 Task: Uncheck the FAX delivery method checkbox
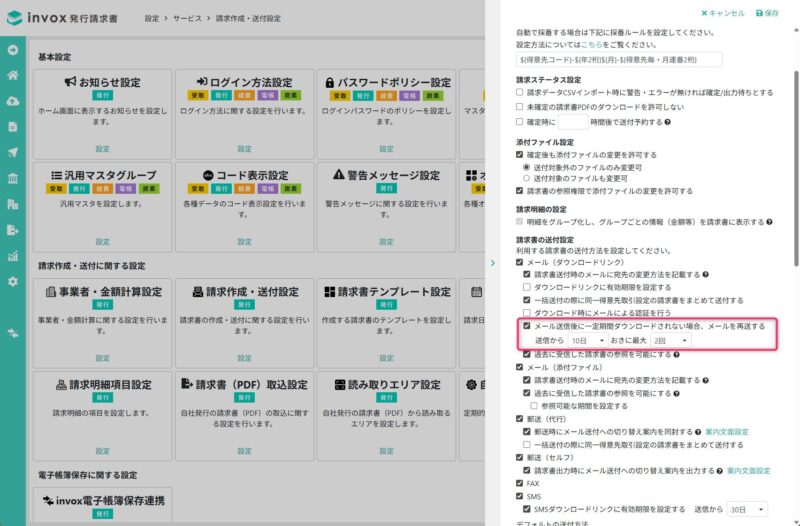(520, 483)
